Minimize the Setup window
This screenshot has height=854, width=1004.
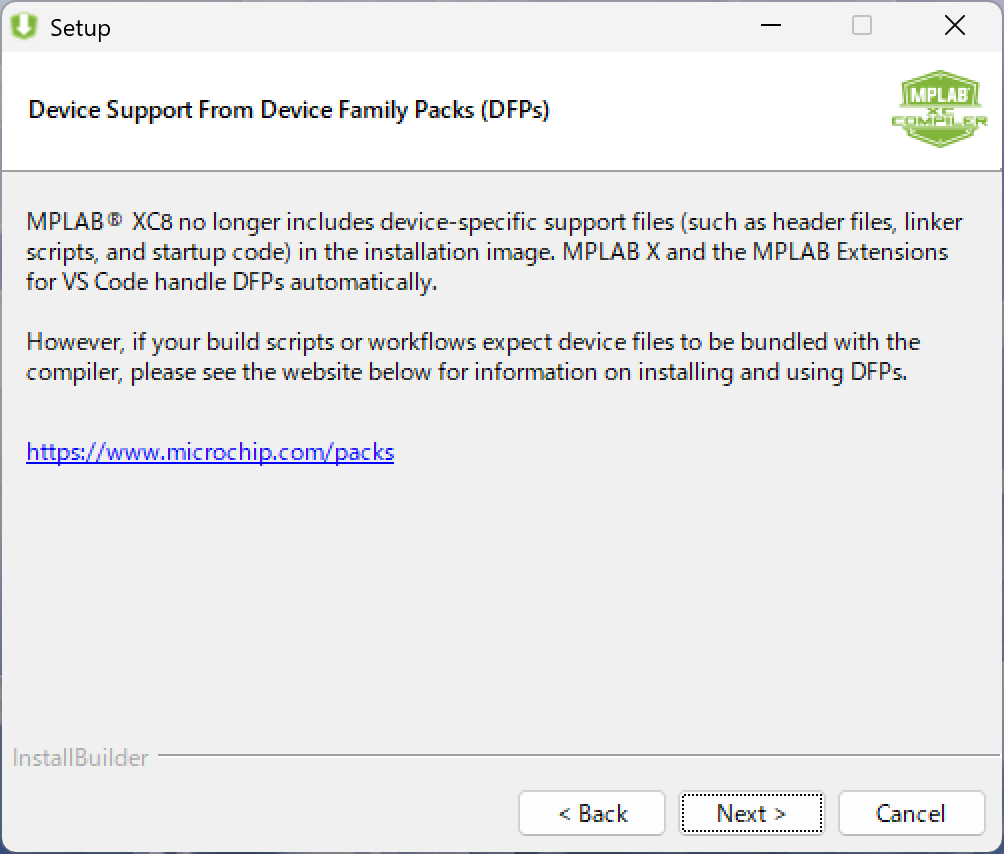coord(770,27)
